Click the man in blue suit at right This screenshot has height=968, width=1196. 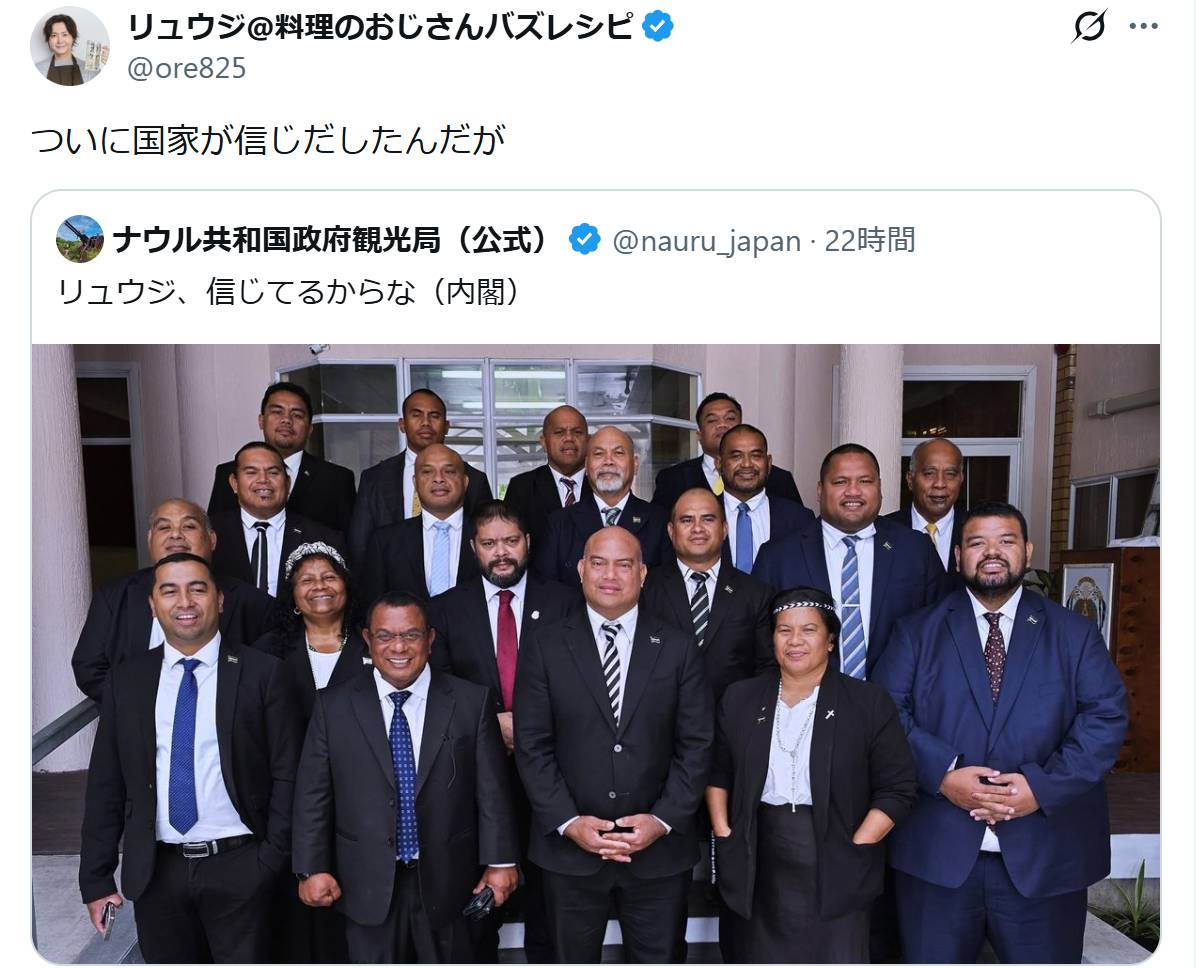click(999, 732)
